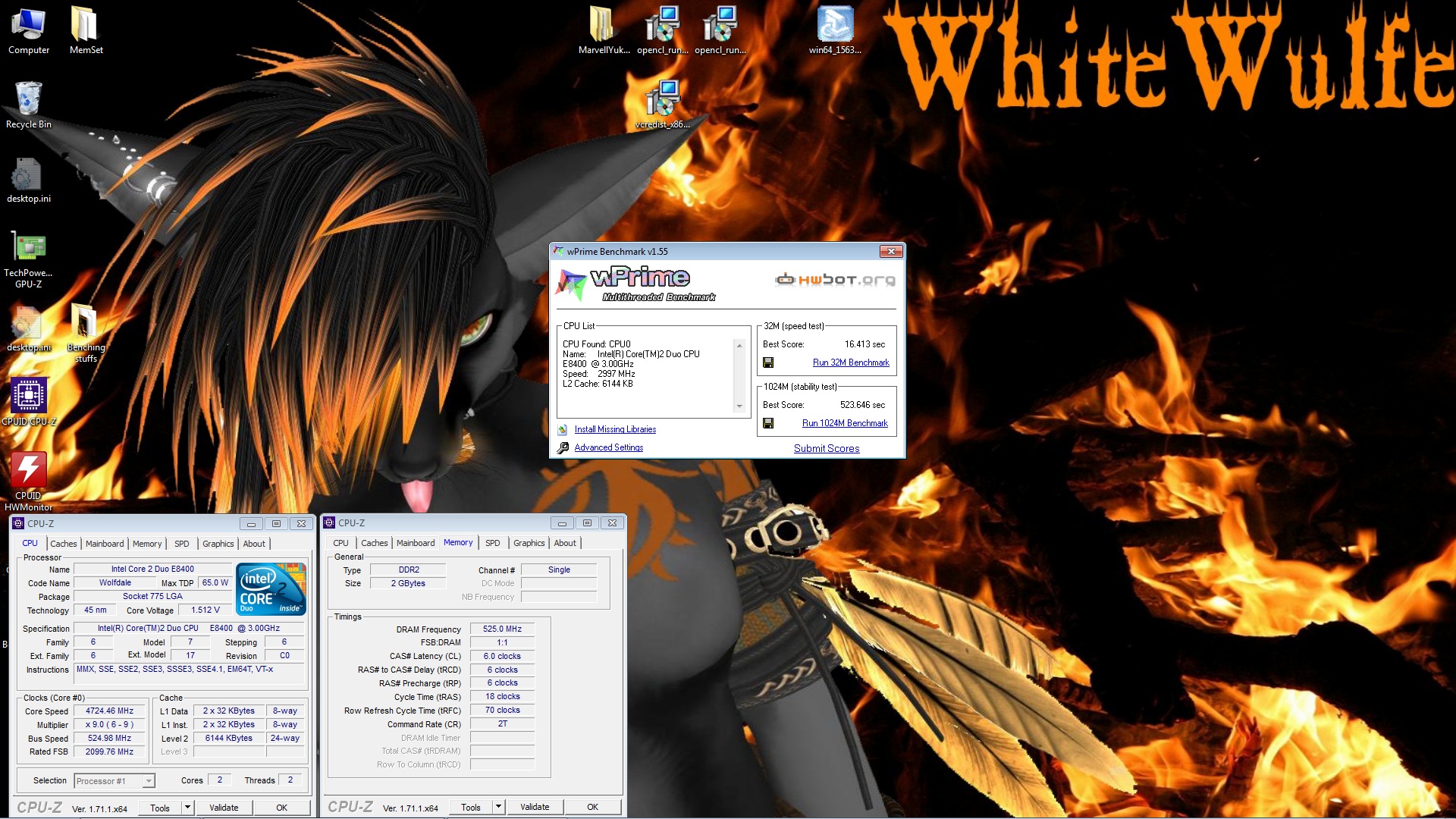Screen dimensions: 1456x819
Task: Click the Core Speed value 4724.46 MHz
Action: click(109, 711)
